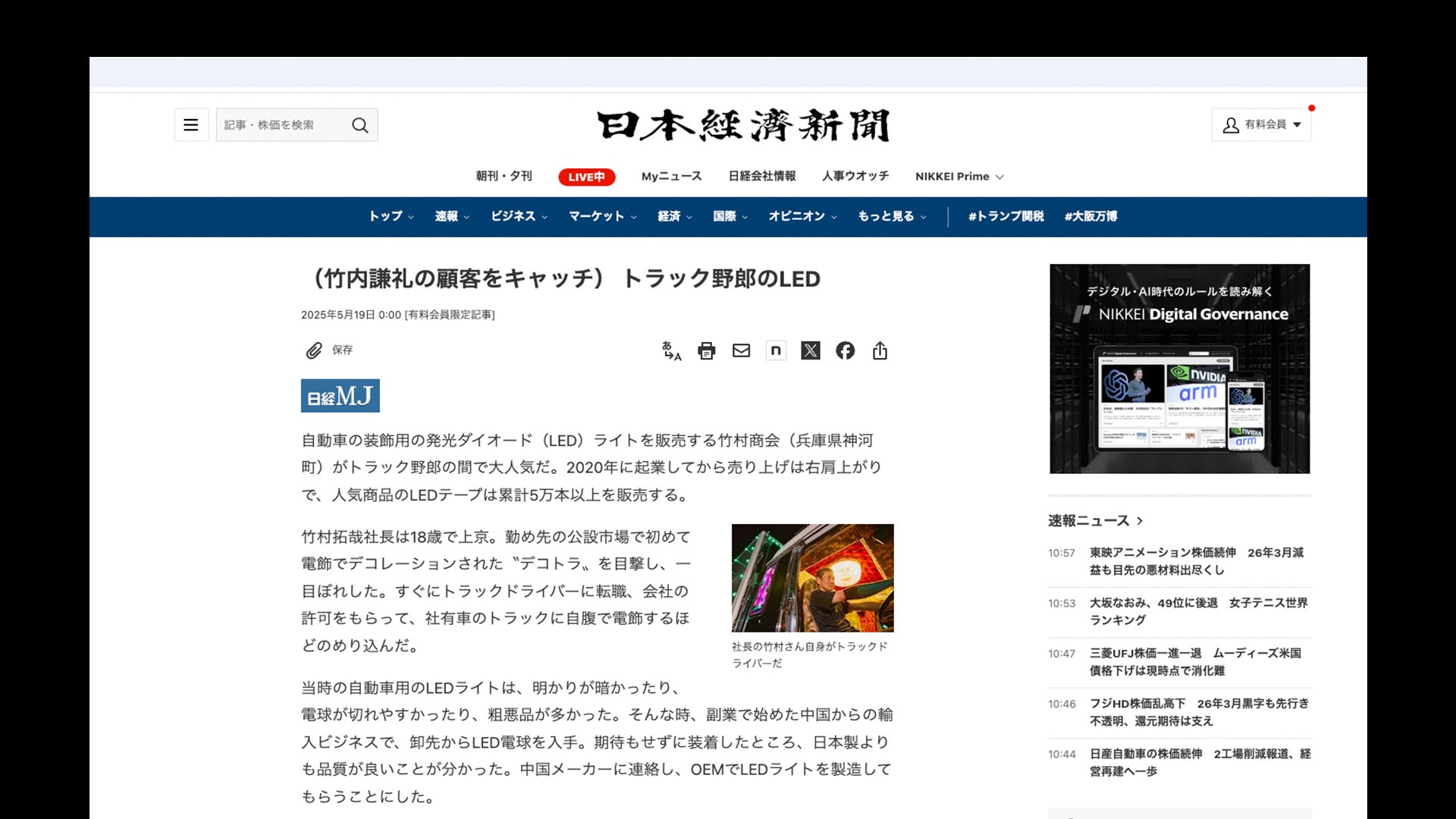Share article on note icon

pos(775,350)
